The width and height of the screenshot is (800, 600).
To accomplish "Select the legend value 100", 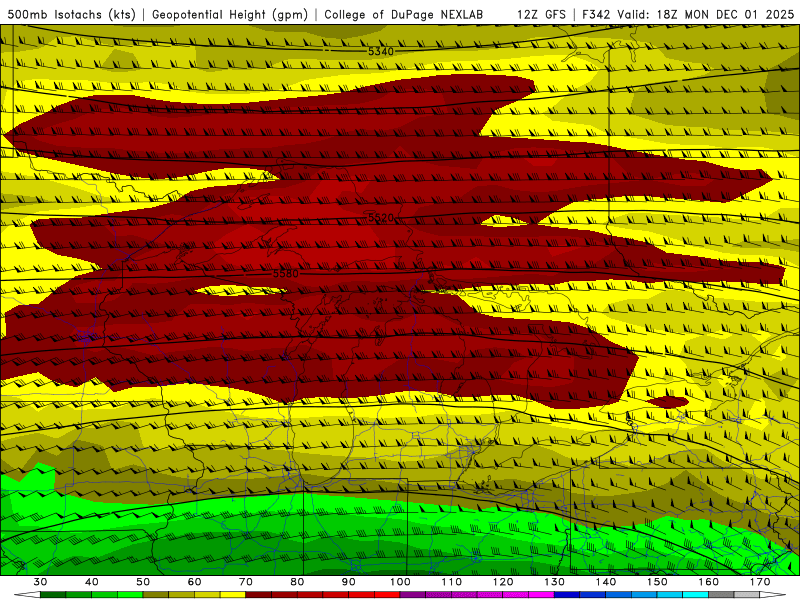I will coord(401,582).
